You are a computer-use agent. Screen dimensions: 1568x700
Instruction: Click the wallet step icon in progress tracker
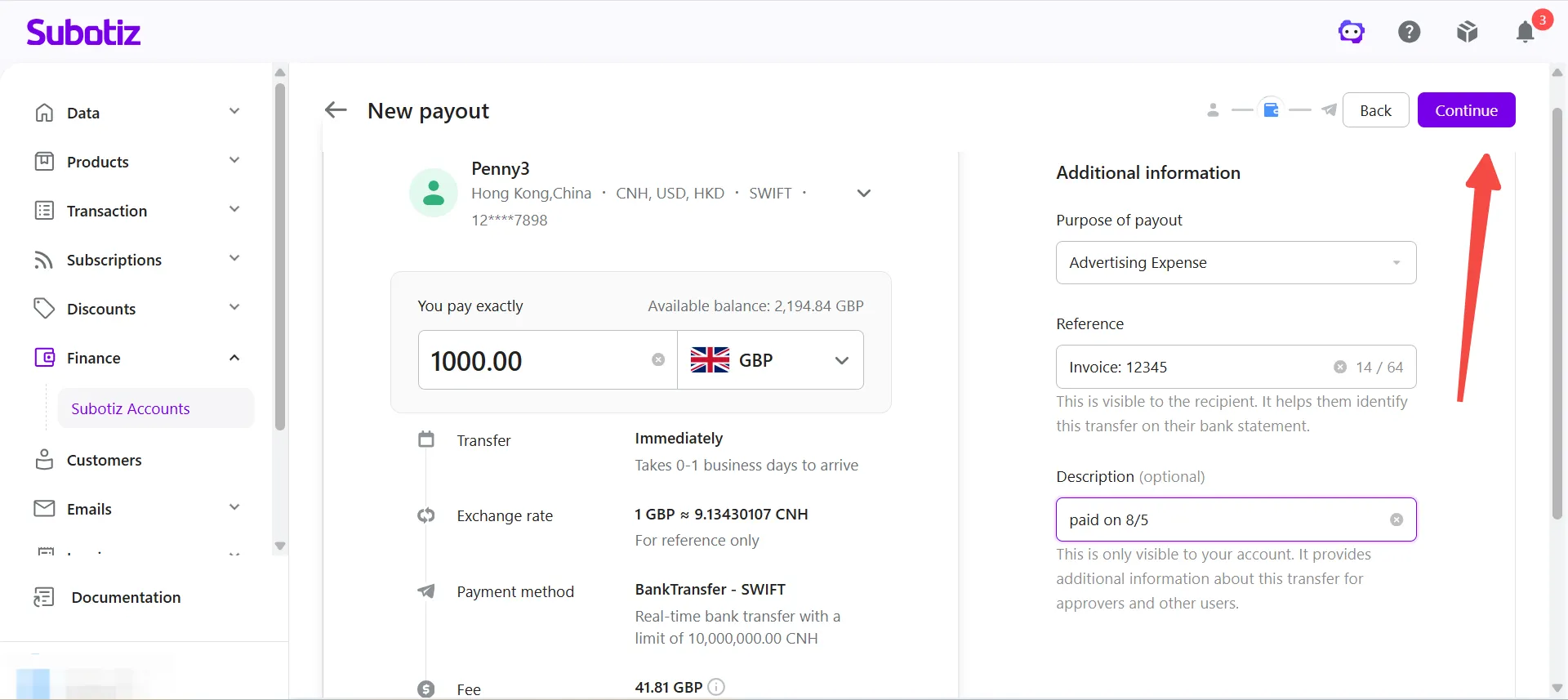[x=1271, y=109]
